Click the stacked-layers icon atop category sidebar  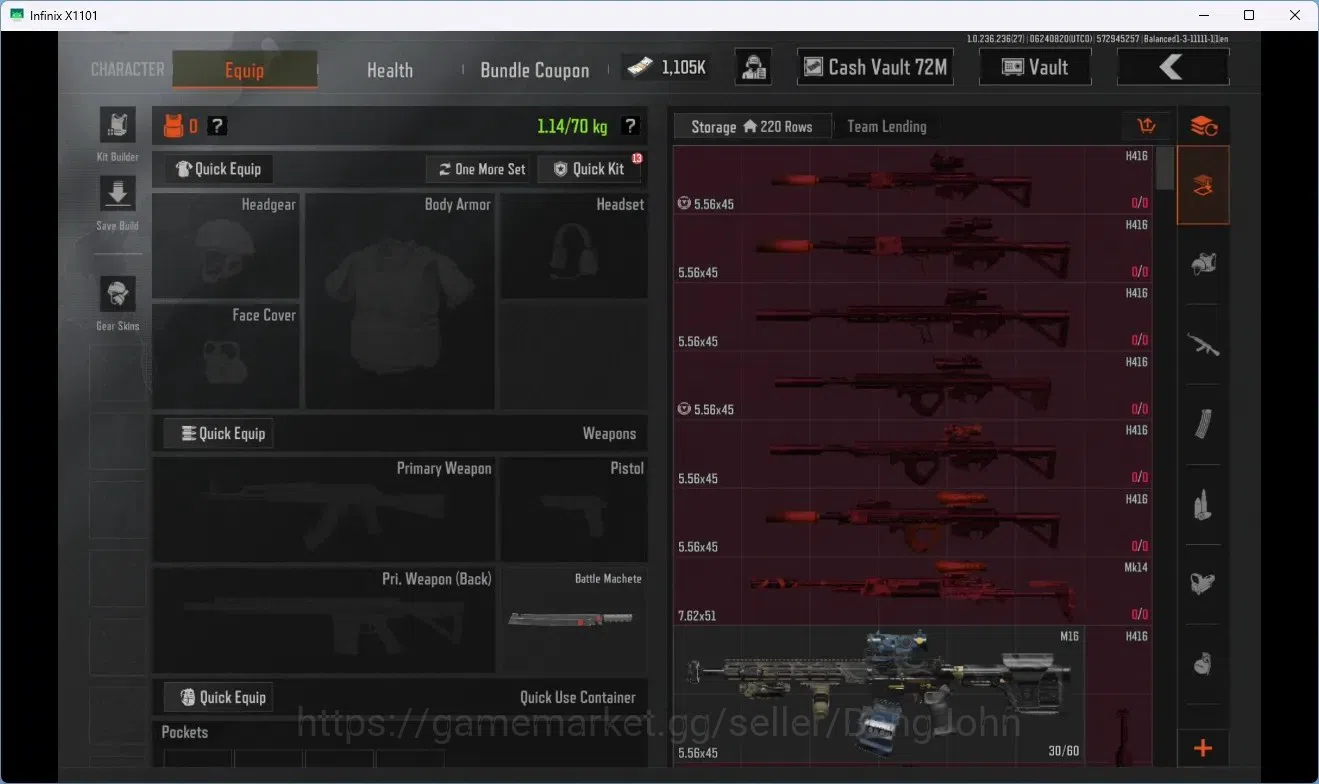pyautogui.click(x=1203, y=126)
